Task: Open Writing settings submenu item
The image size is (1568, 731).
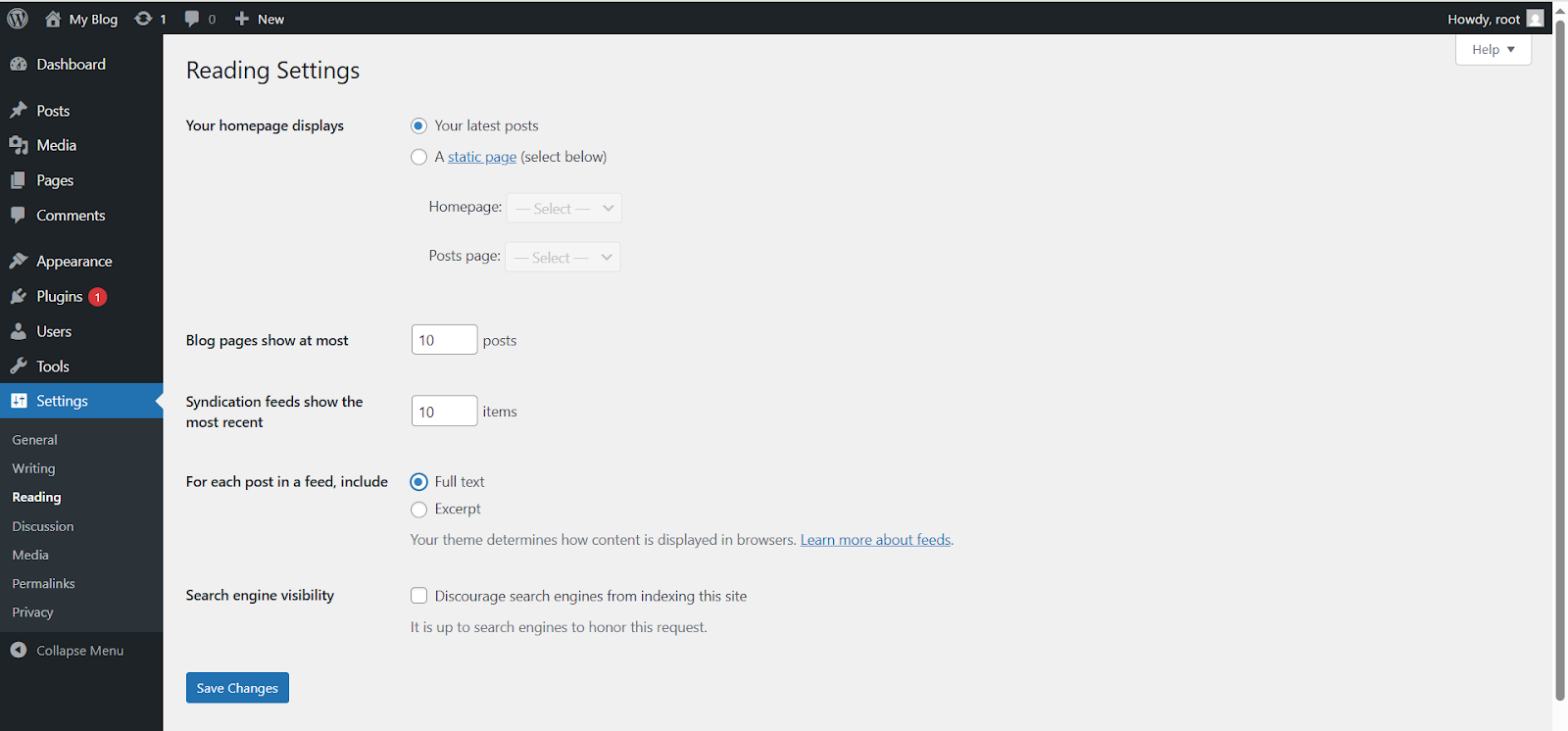Action: 34,468
